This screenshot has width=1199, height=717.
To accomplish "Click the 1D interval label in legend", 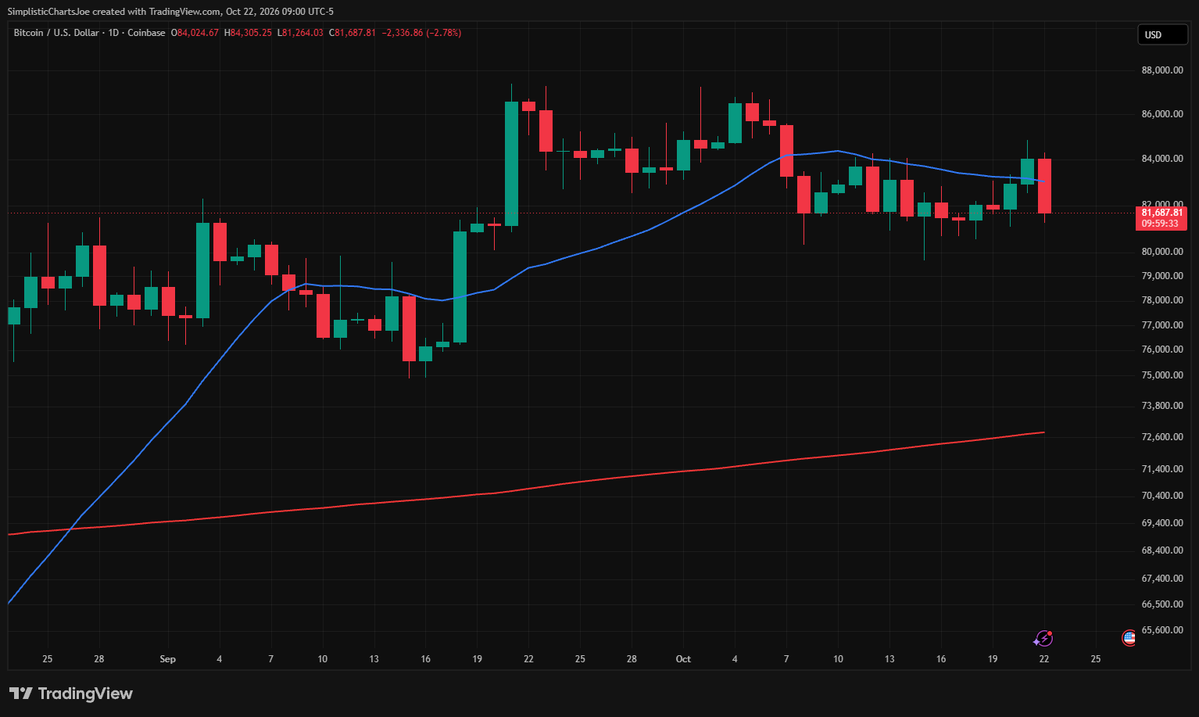I will click(x=113, y=33).
